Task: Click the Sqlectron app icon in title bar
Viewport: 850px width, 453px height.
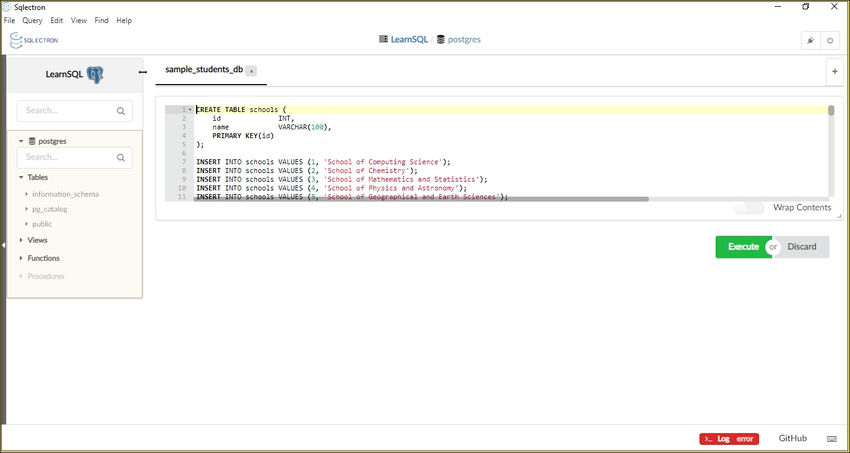Action: [7, 7]
